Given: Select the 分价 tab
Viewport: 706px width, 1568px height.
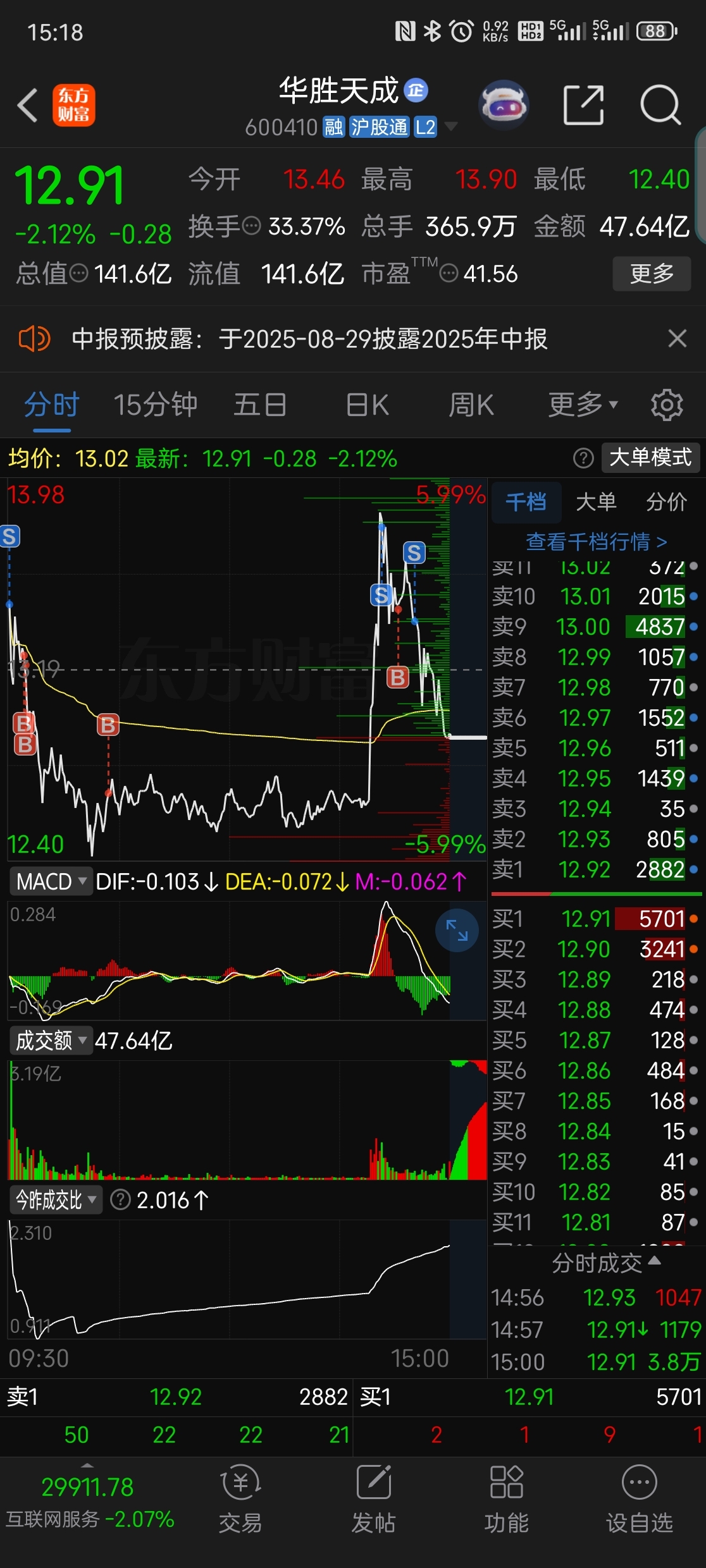Looking at the screenshot, I should point(666,502).
